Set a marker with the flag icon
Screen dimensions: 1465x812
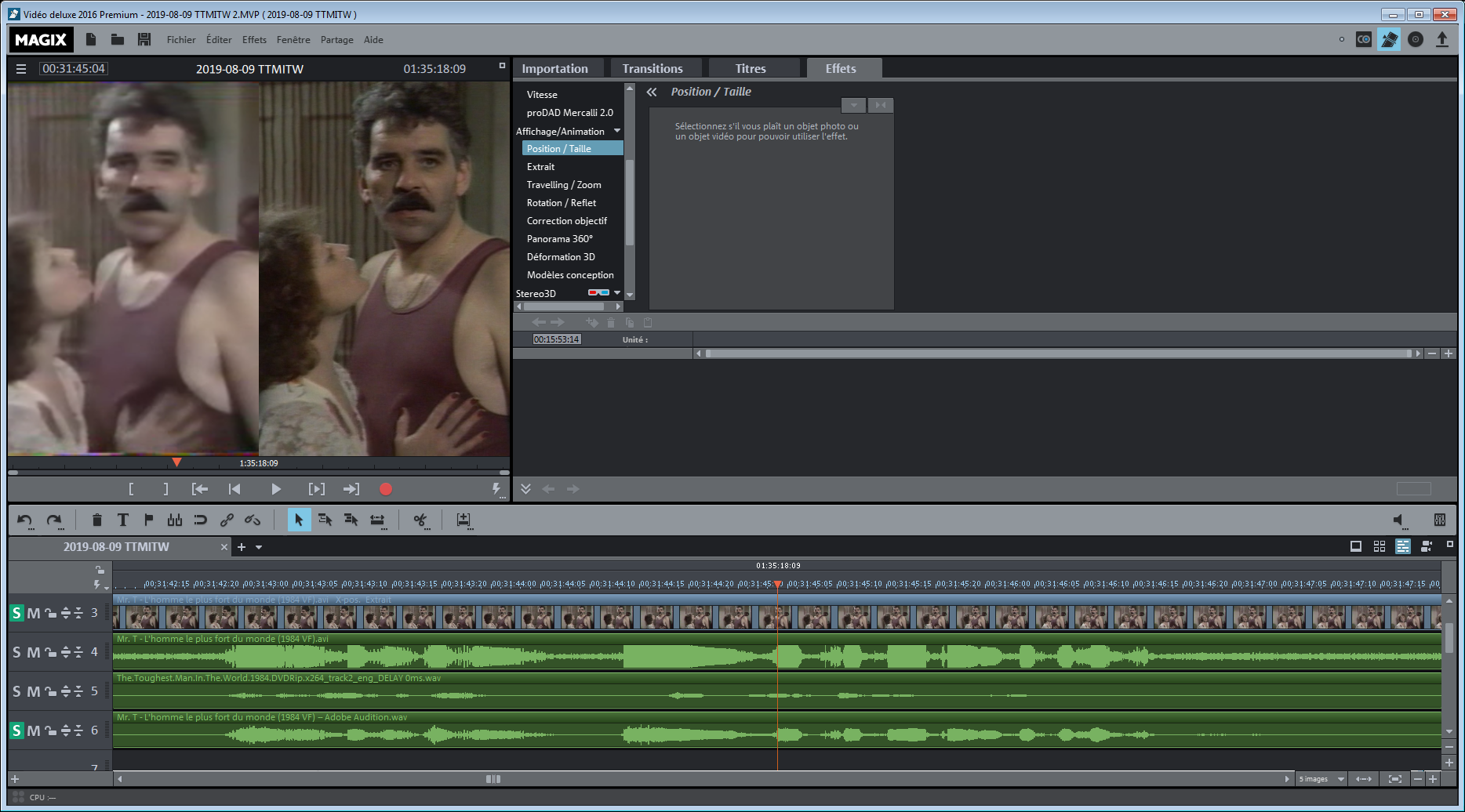coord(149,520)
